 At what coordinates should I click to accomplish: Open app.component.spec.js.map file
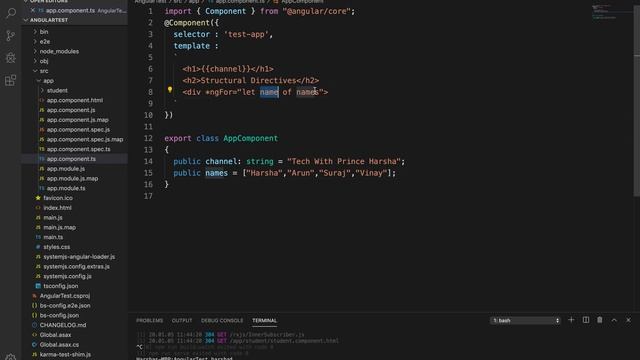[x=84, y=139]
